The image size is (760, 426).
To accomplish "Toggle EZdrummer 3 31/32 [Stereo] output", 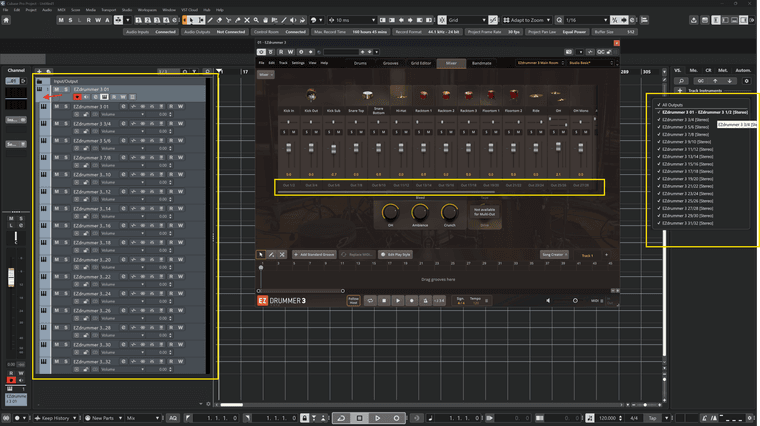I will click(x=684, y=223).
